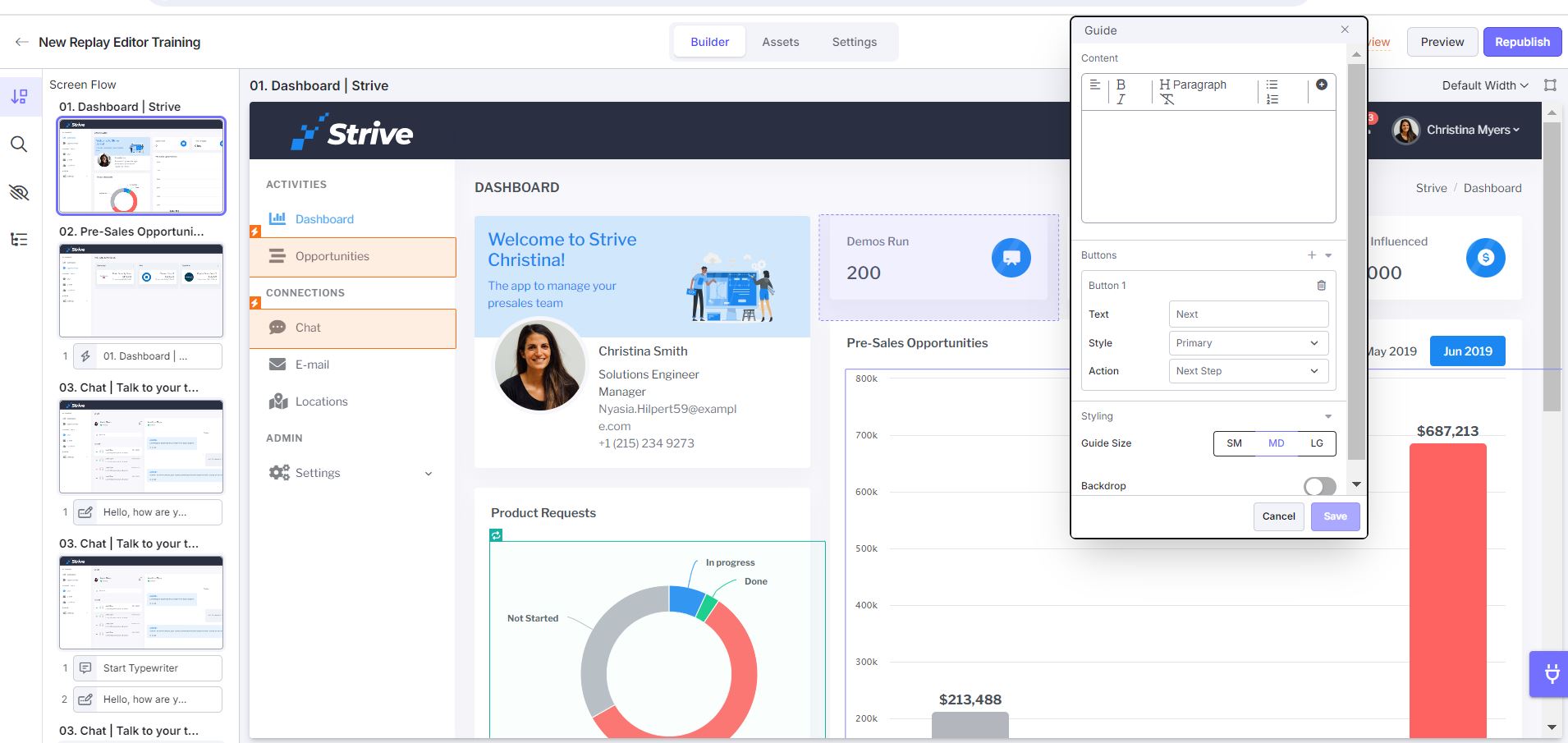
Task: Click the lightning badge beside Opportunities
Action: coord(255,232)
